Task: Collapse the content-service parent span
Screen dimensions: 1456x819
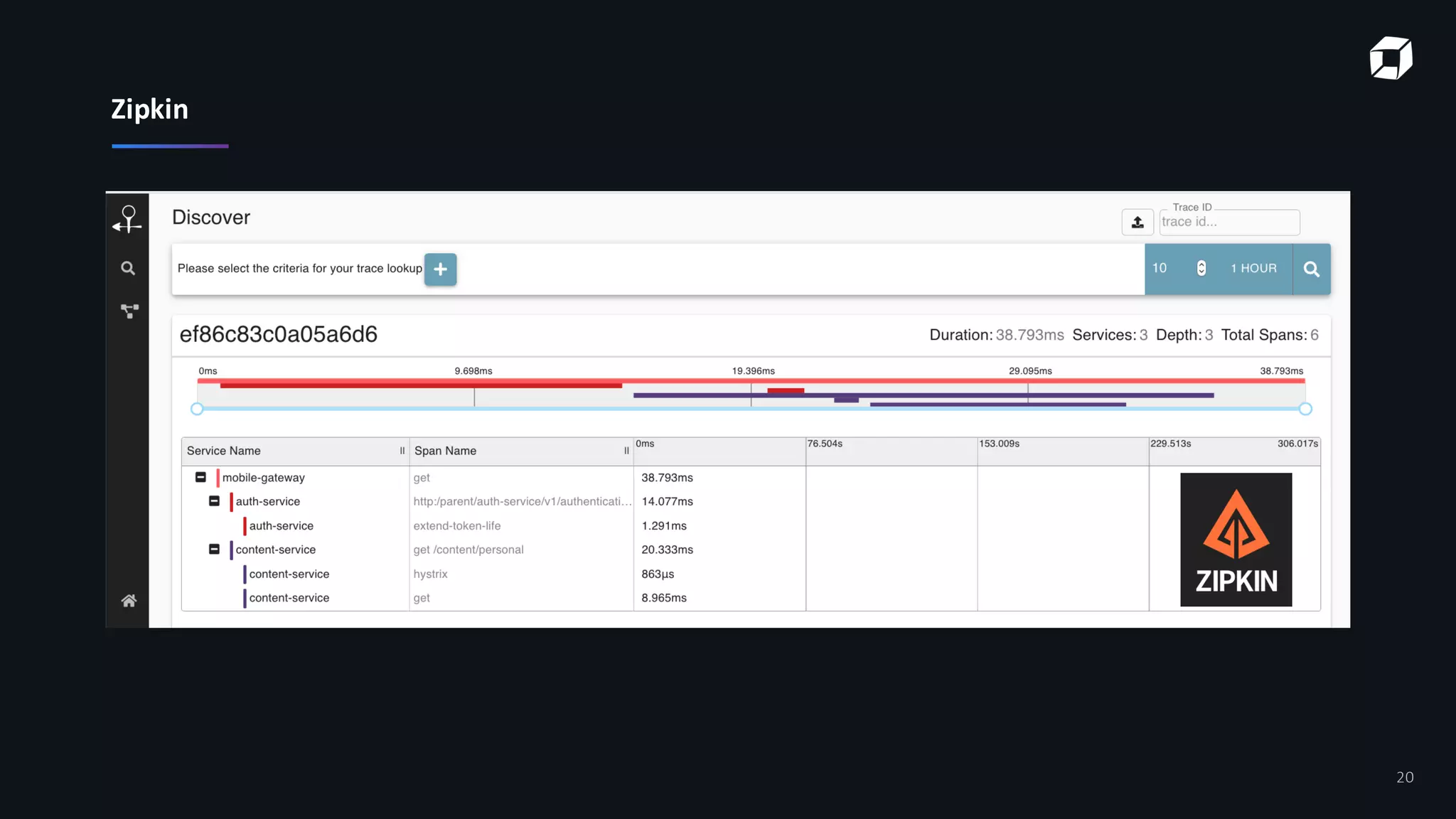Action: click(x=214, y=549)
